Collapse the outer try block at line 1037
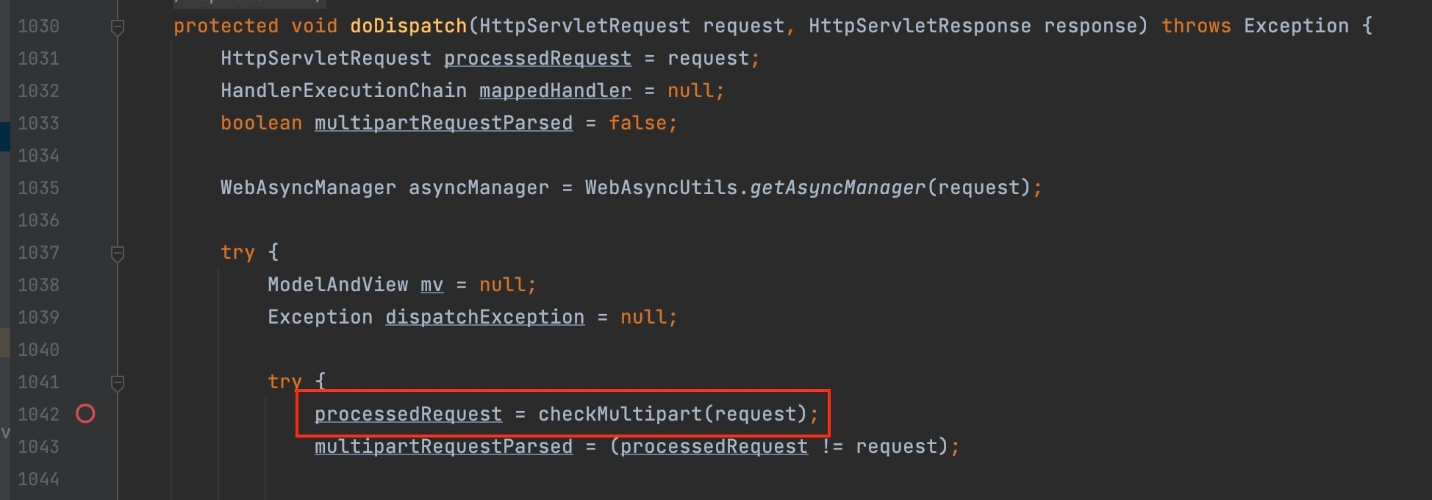The image size is (1432, 500). [x=117, y=253]
